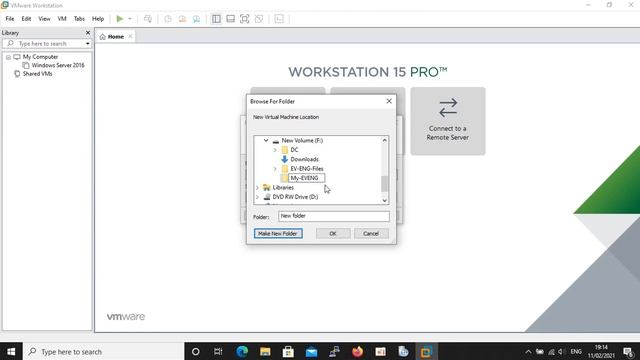Viewport: 640px width, 360px height.
Task: Click OK in Browse For Folder
Action: pyautogui.click(x=333, y=233)
